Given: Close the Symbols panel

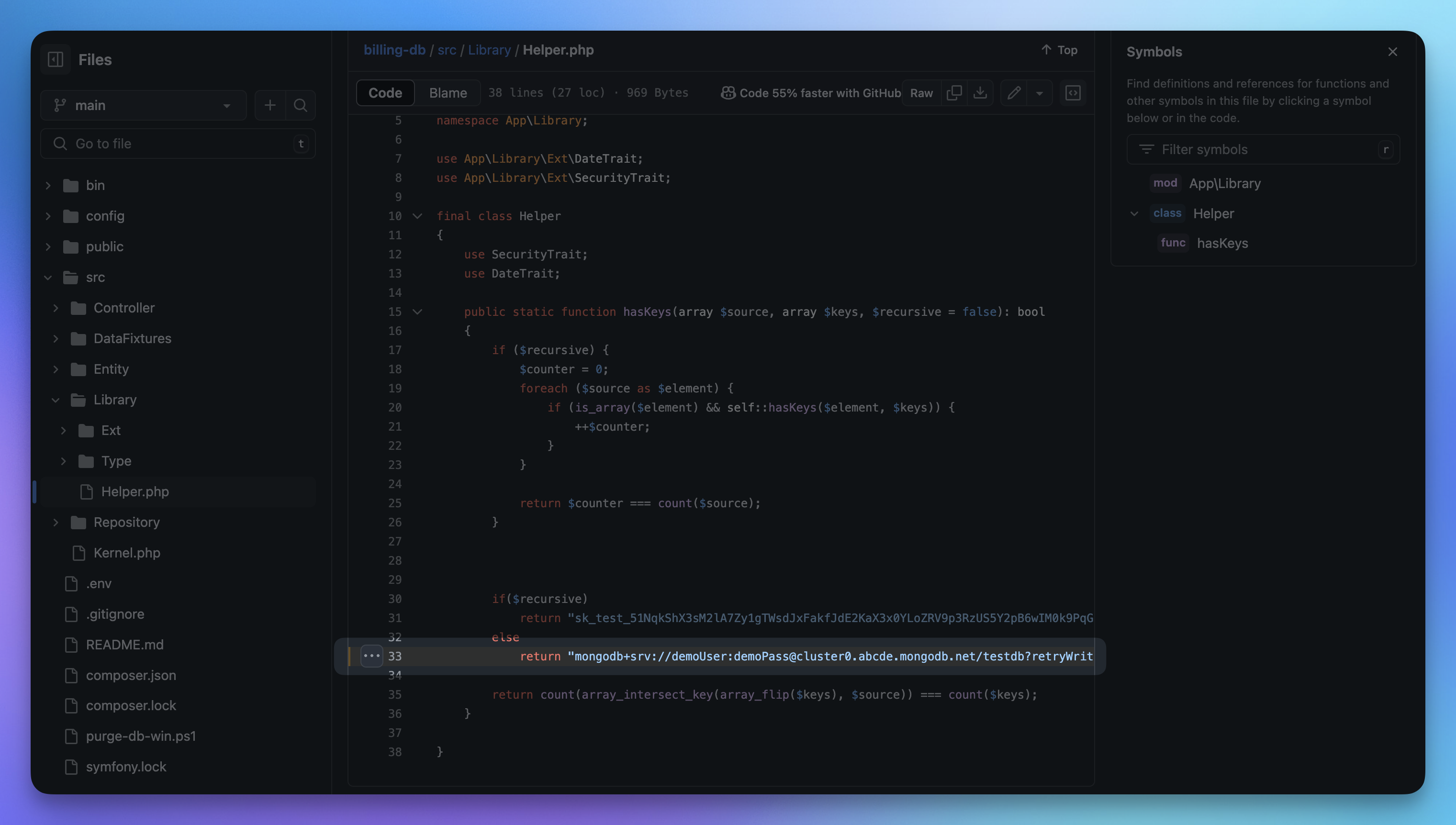Looking at the screenshot, I should point(1392,52).
